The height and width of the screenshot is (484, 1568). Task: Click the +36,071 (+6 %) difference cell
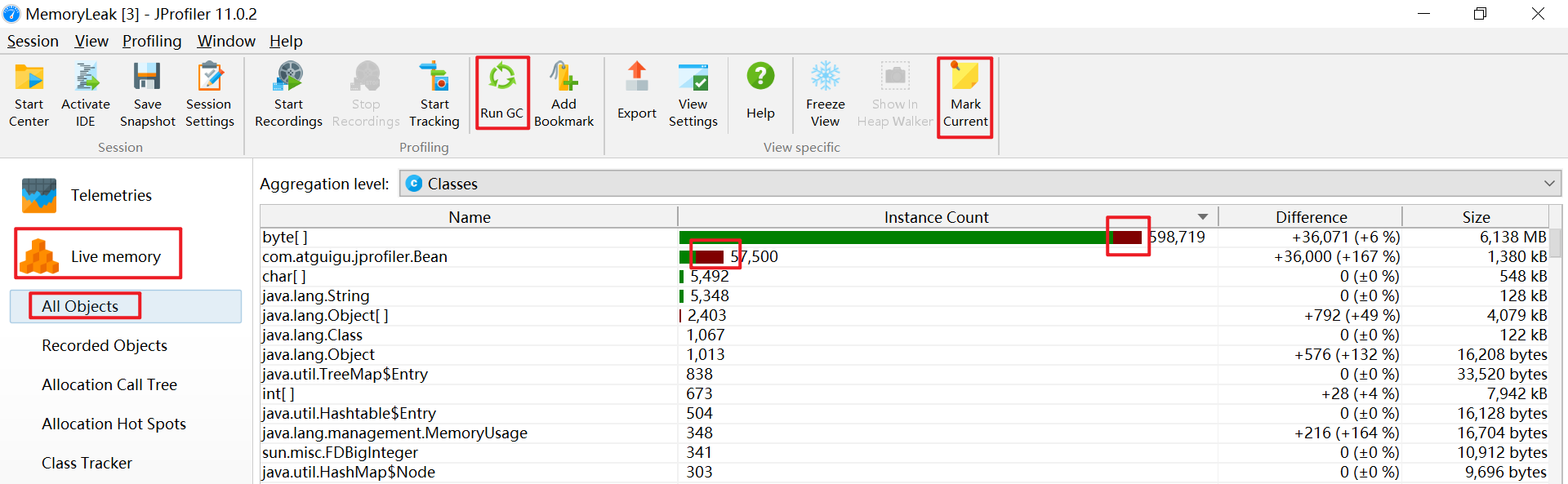(x=1345, y=237)
